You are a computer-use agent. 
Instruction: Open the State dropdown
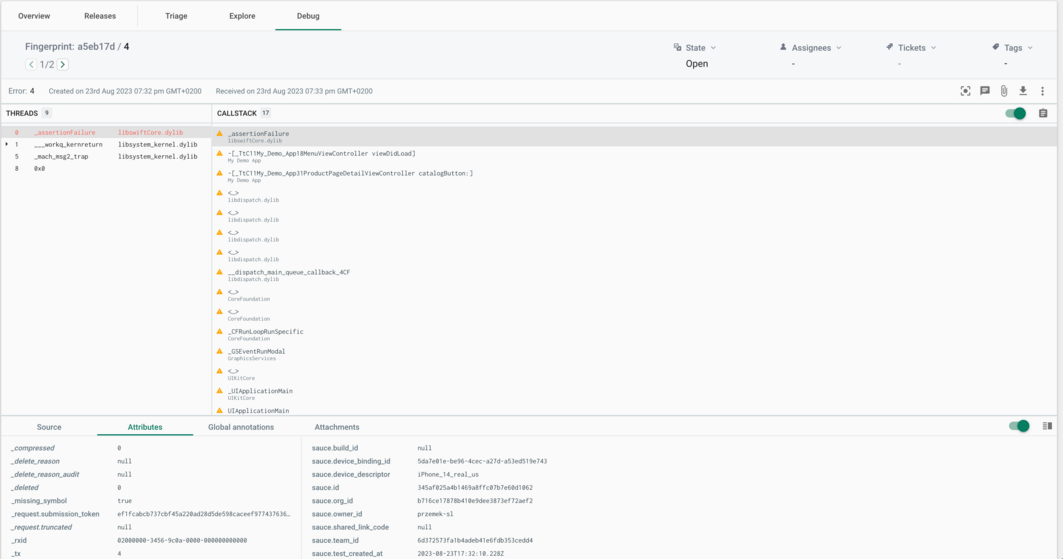[696, 48]
